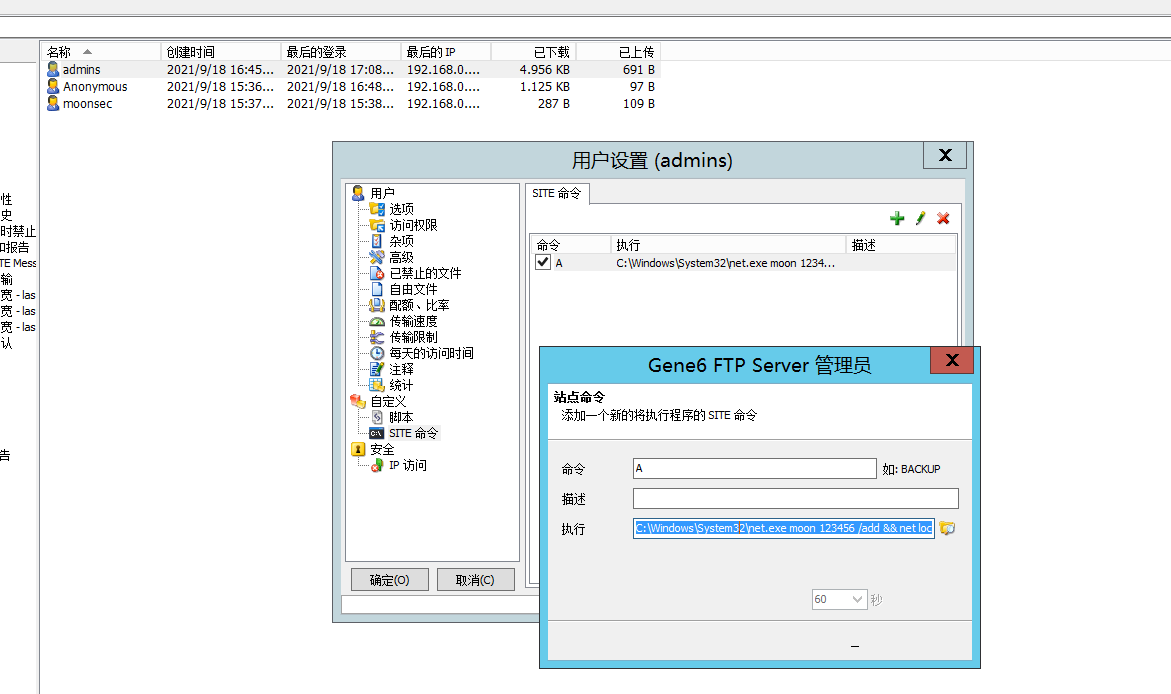Image resolution: width=1171 pixels, height=694 pixels.
Task: Click 4.956 KB downloaded value for admins
Action: (544, 69)
